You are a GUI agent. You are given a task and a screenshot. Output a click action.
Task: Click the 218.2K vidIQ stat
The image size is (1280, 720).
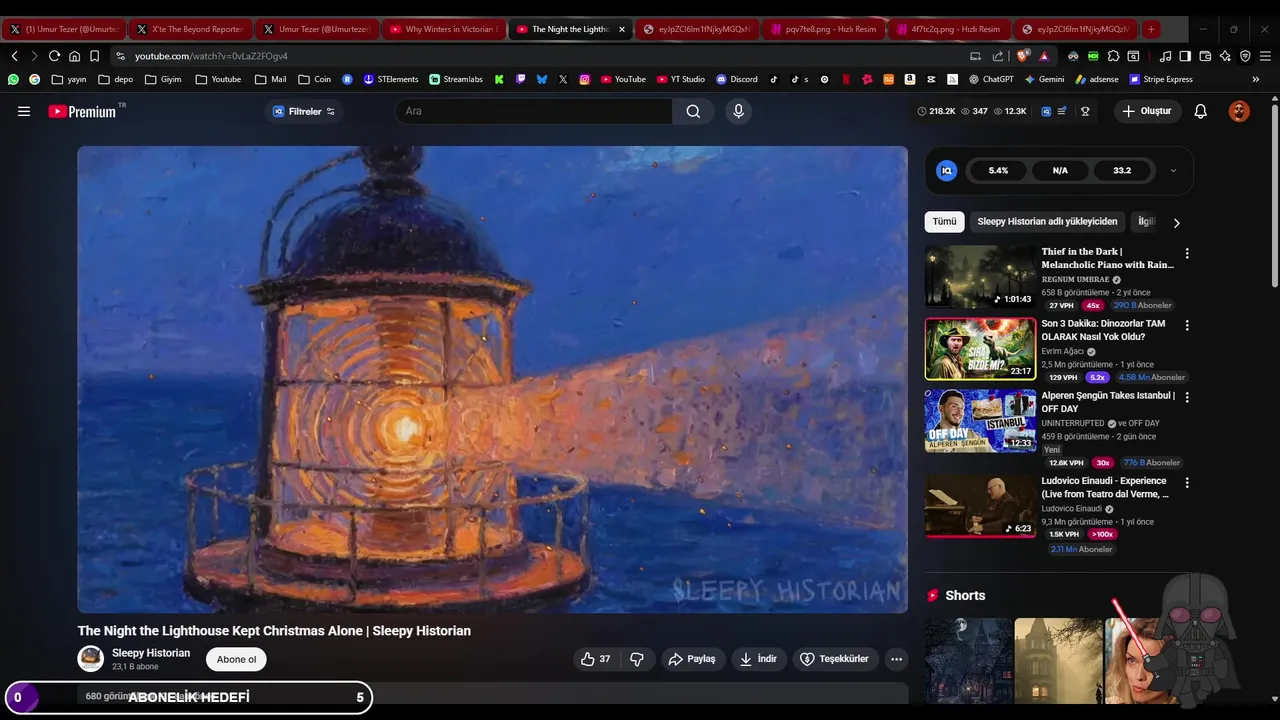(937, 111)
